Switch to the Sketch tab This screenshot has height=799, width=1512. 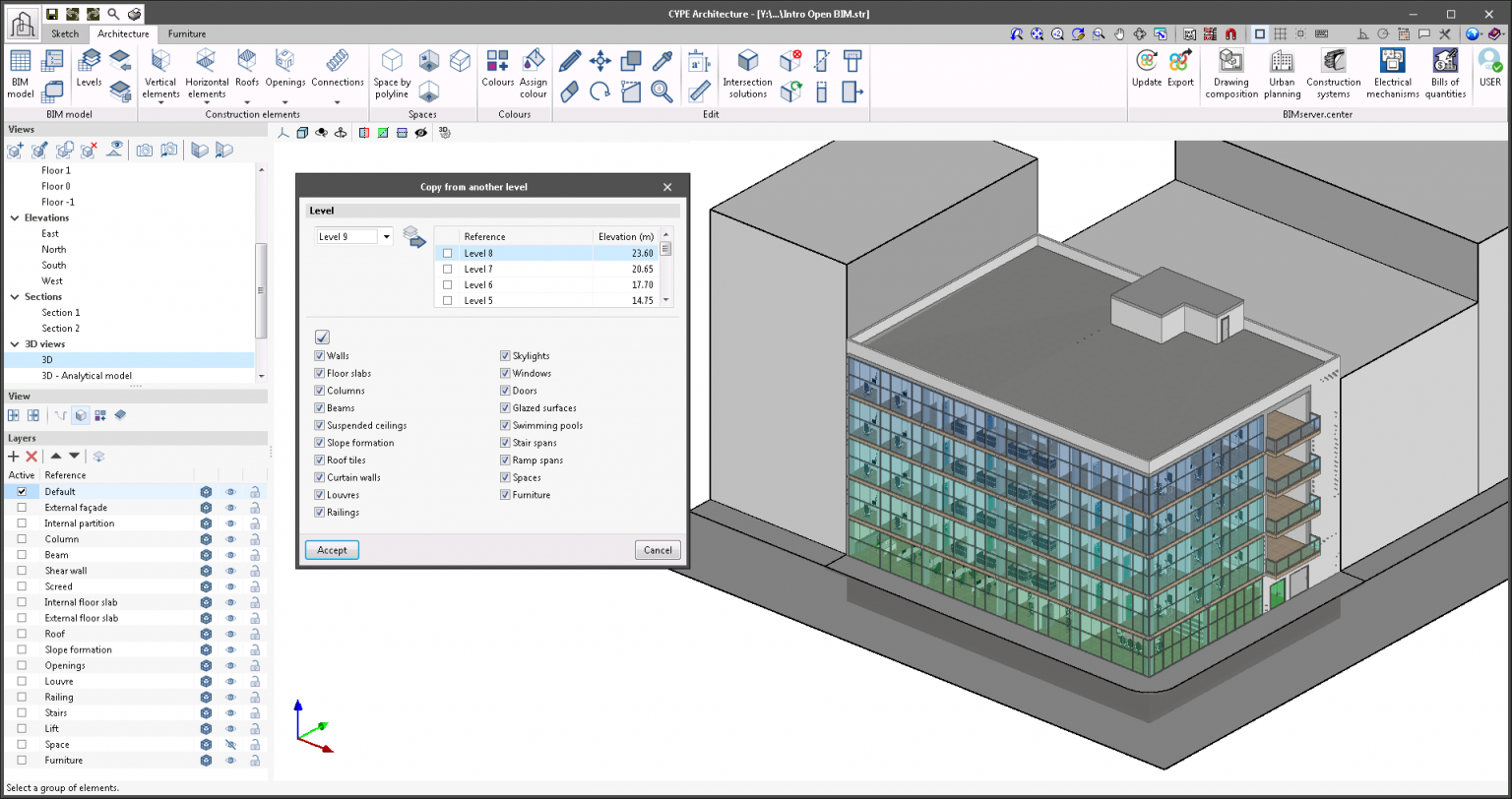65,33
